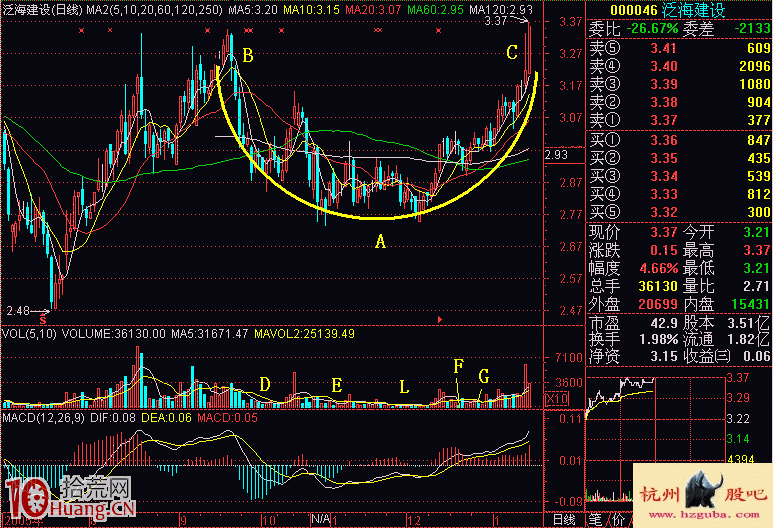Select the 卖② ask row with volume 904
The height and width of the screenshot is (528, 773).
pyautogui.click(x=679, y=102)
